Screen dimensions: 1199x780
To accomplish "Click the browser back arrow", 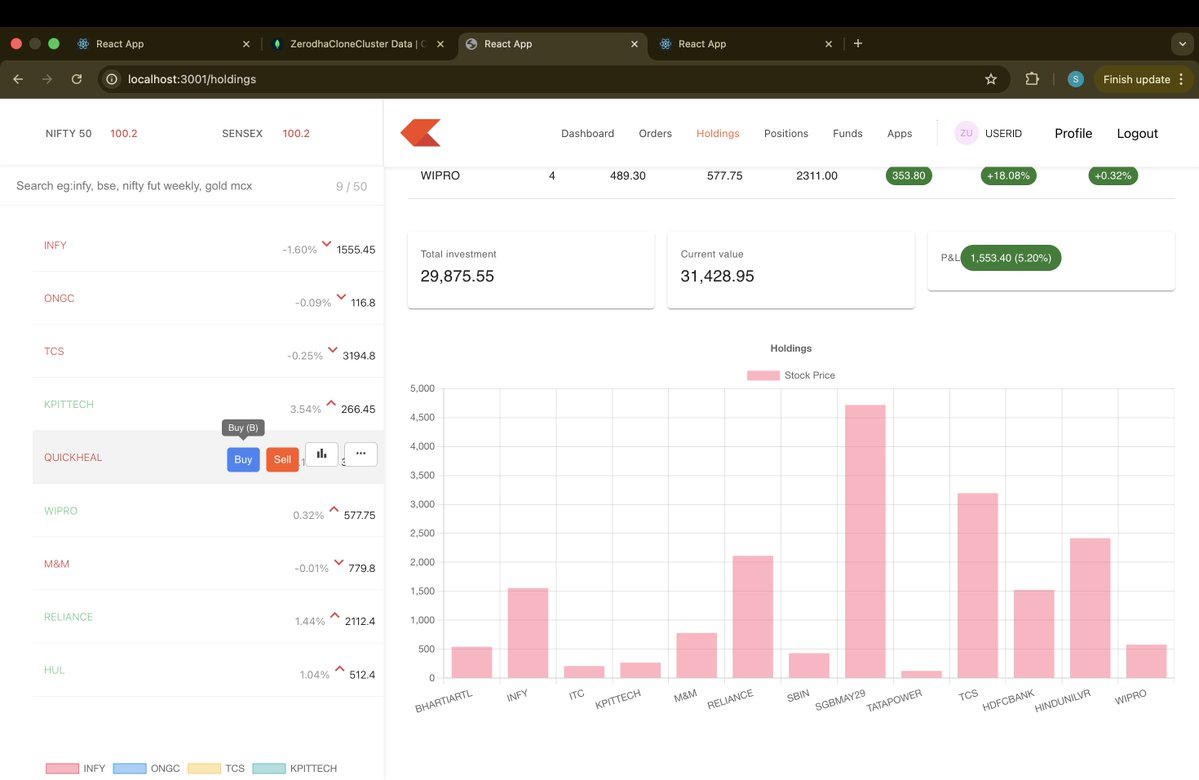I will pyautogui.click(x=18, y=79).
